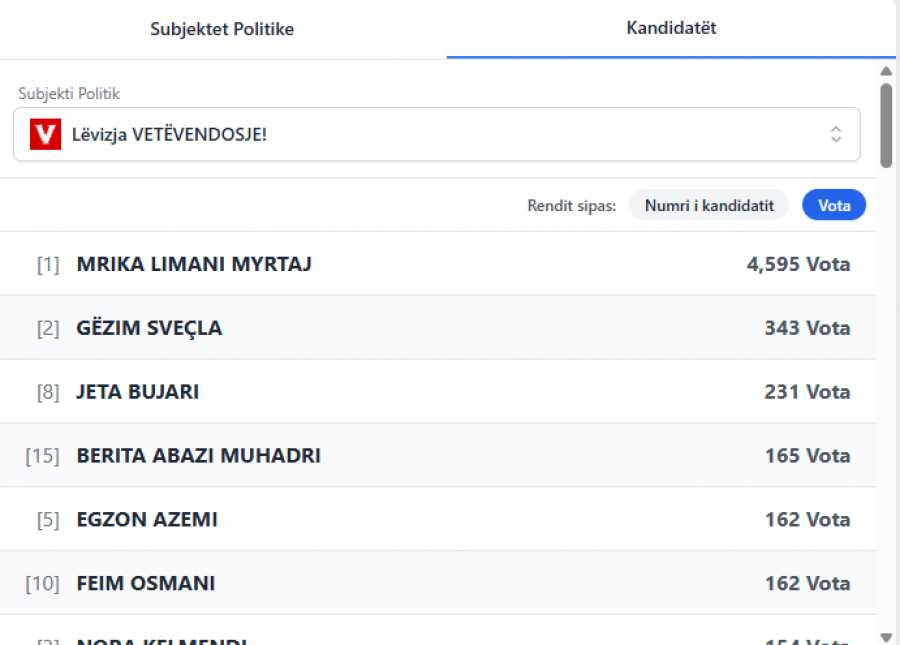Sort candidates by Vota
The width and height of the screenshot is (900, 645).
click(834, 205)
